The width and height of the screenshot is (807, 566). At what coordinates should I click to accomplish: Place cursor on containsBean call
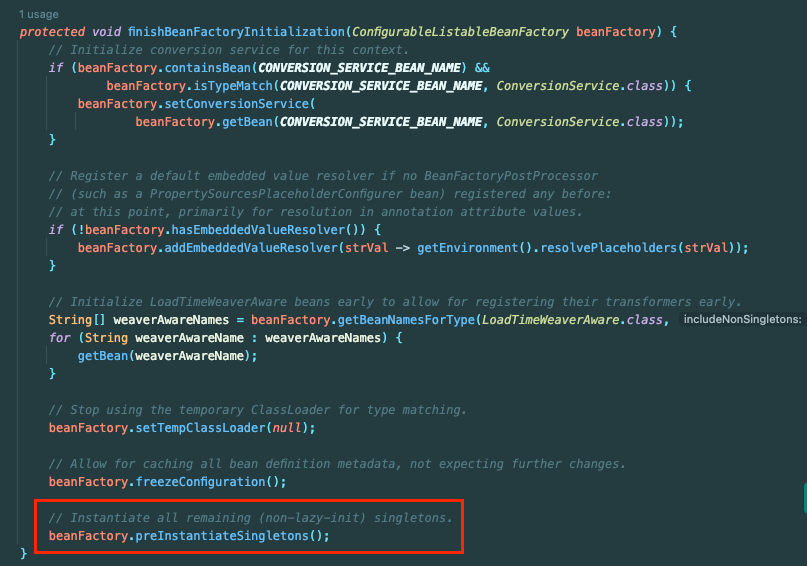tap(207, 68)
